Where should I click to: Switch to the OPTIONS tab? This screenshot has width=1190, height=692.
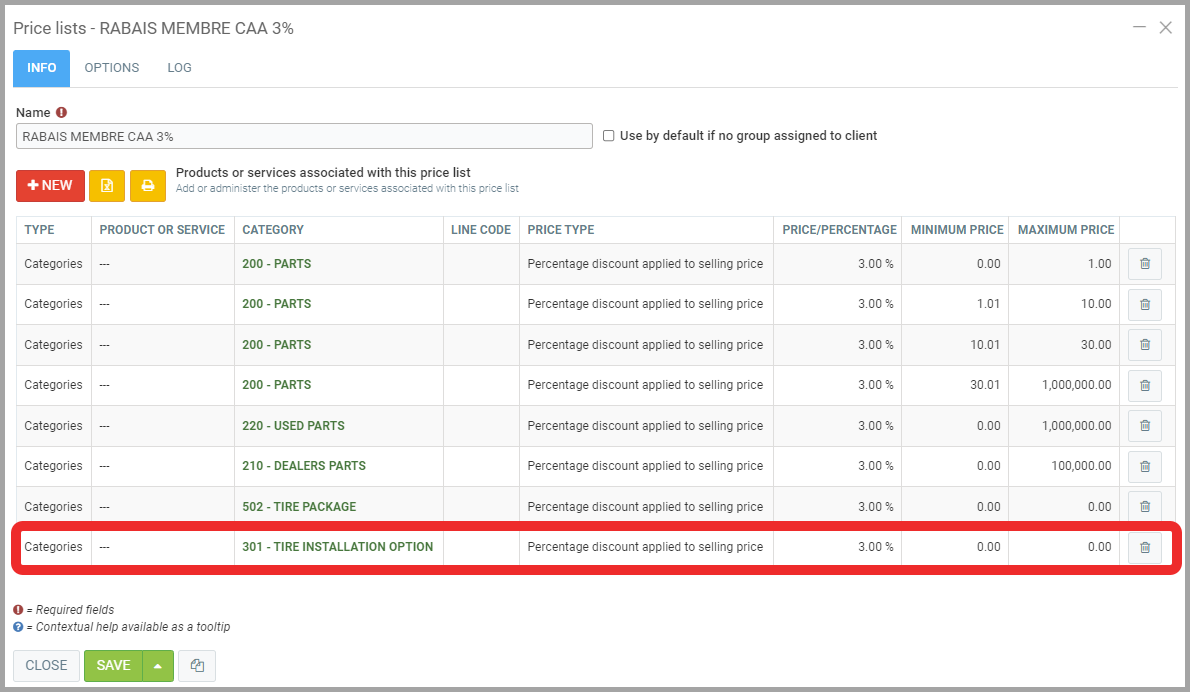click(x=112, y=68)
